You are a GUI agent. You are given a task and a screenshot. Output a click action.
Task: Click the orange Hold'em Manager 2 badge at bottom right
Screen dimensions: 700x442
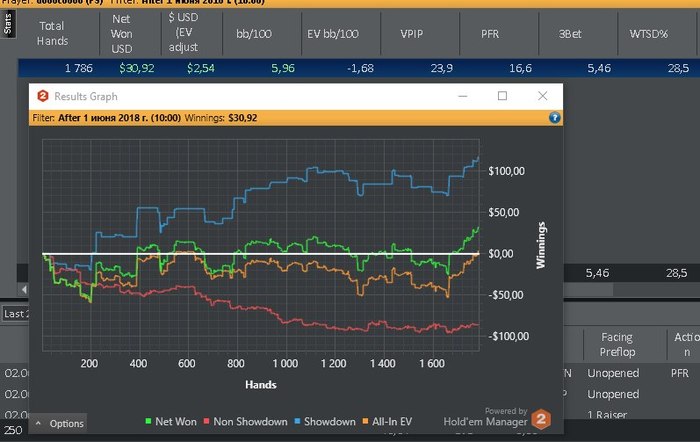point(541,419)
